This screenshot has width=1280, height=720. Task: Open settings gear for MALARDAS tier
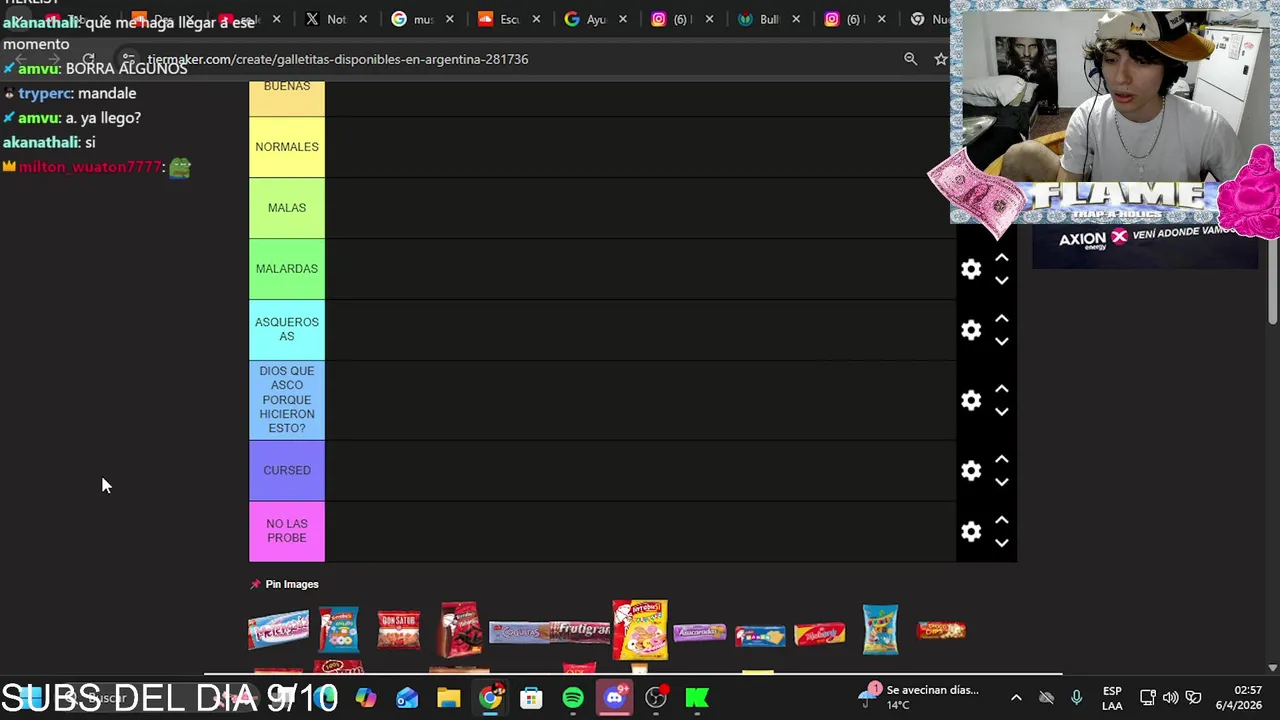(971, 269)
